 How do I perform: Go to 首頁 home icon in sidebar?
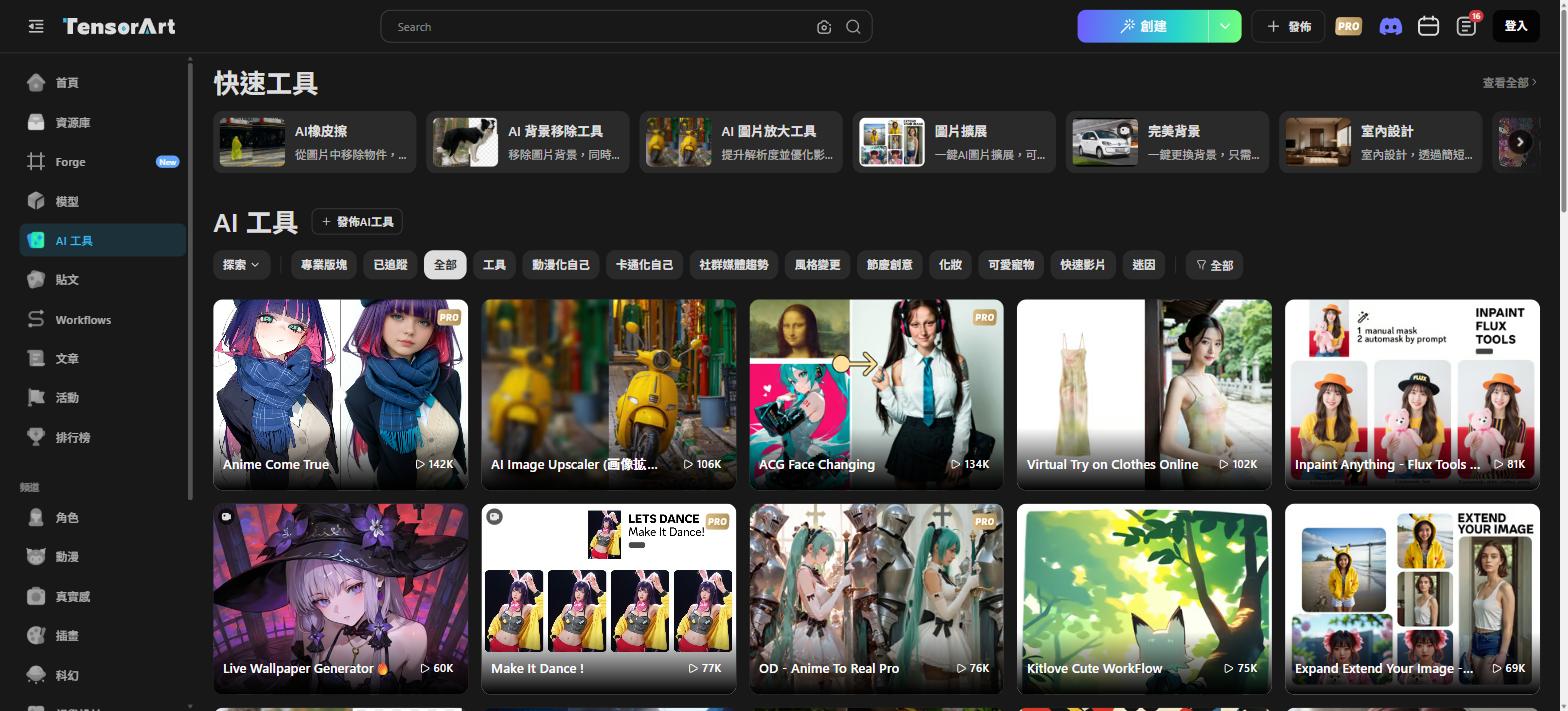coord(36,82)
